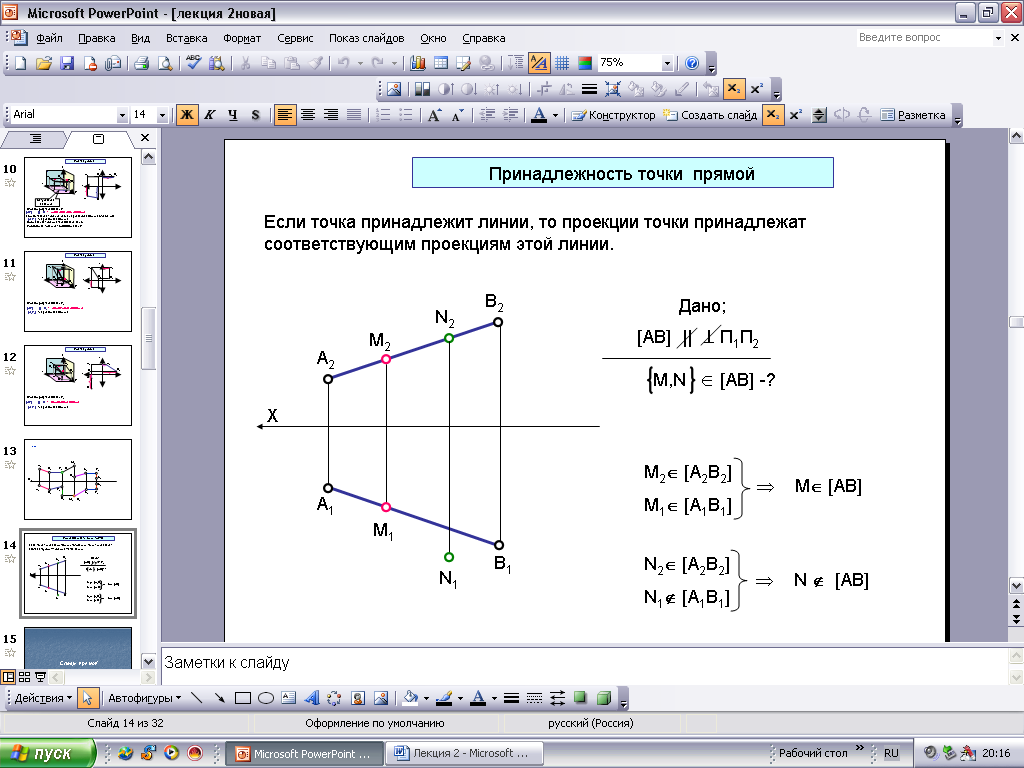This screenshot has width=1024, height=768.
Task: Click the paint bucket fill color swatch
Action: click(x=410, y=698)
